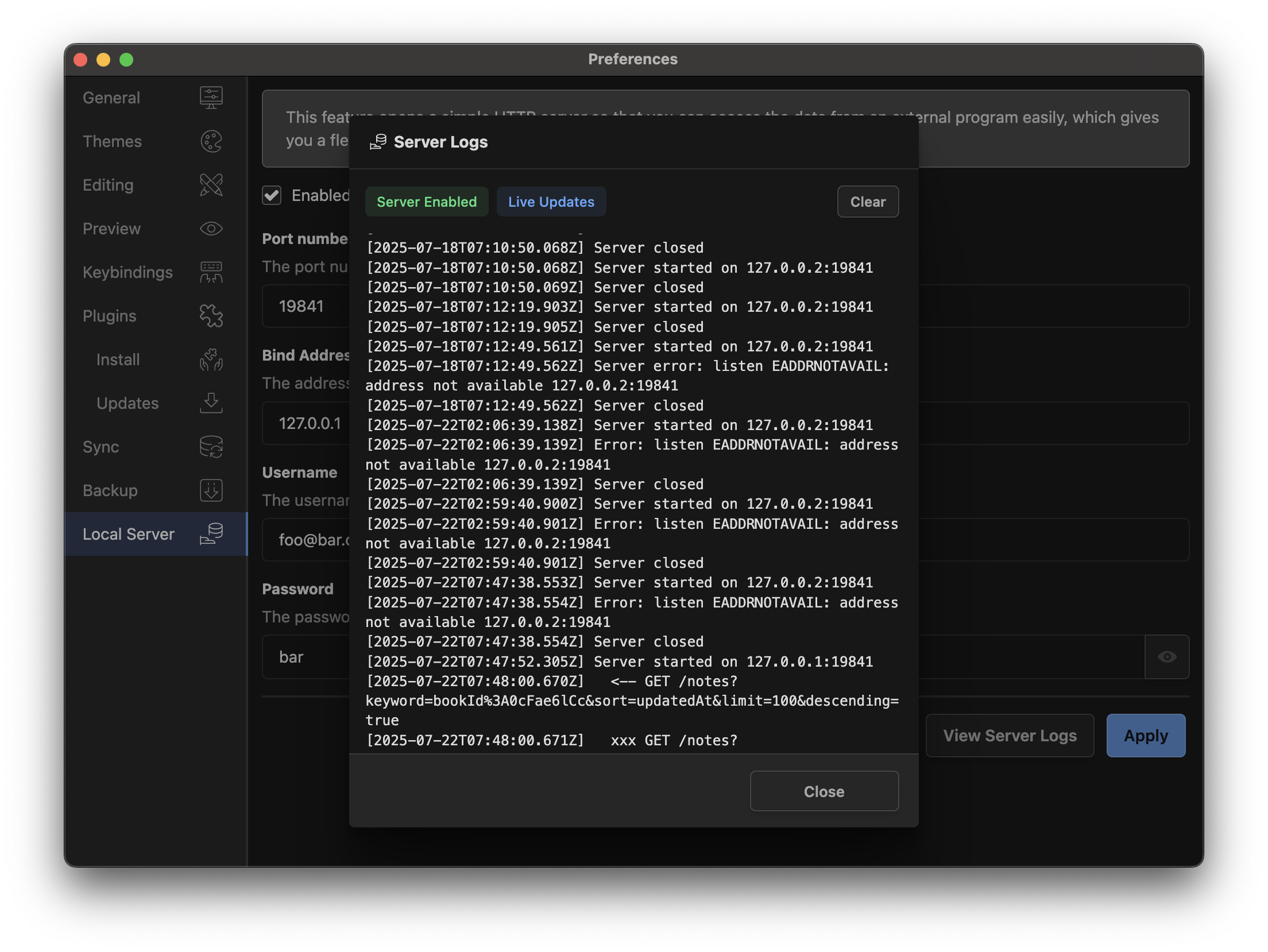Toggle the Live Updates badge
Screen dimensions: 1268x952
point(551,202)
